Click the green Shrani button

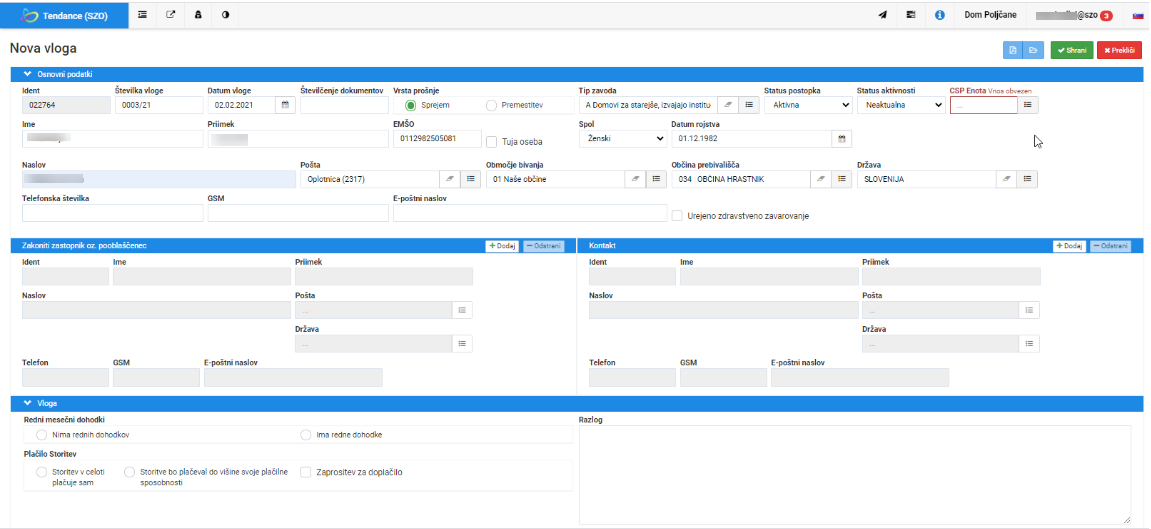pos(1072,50)
